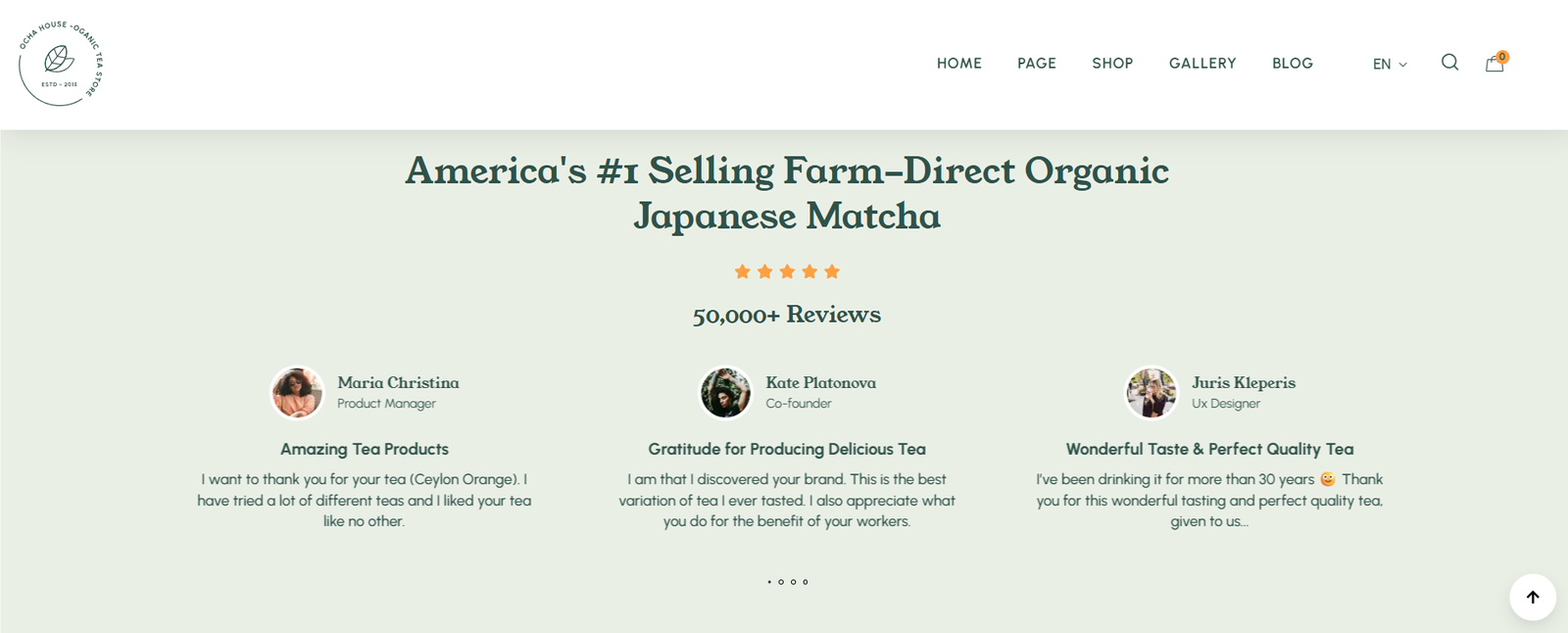Screen dimensions: 1568x633
Task: Jump to the fourth testimonial carousel dot
Action: 806,582
